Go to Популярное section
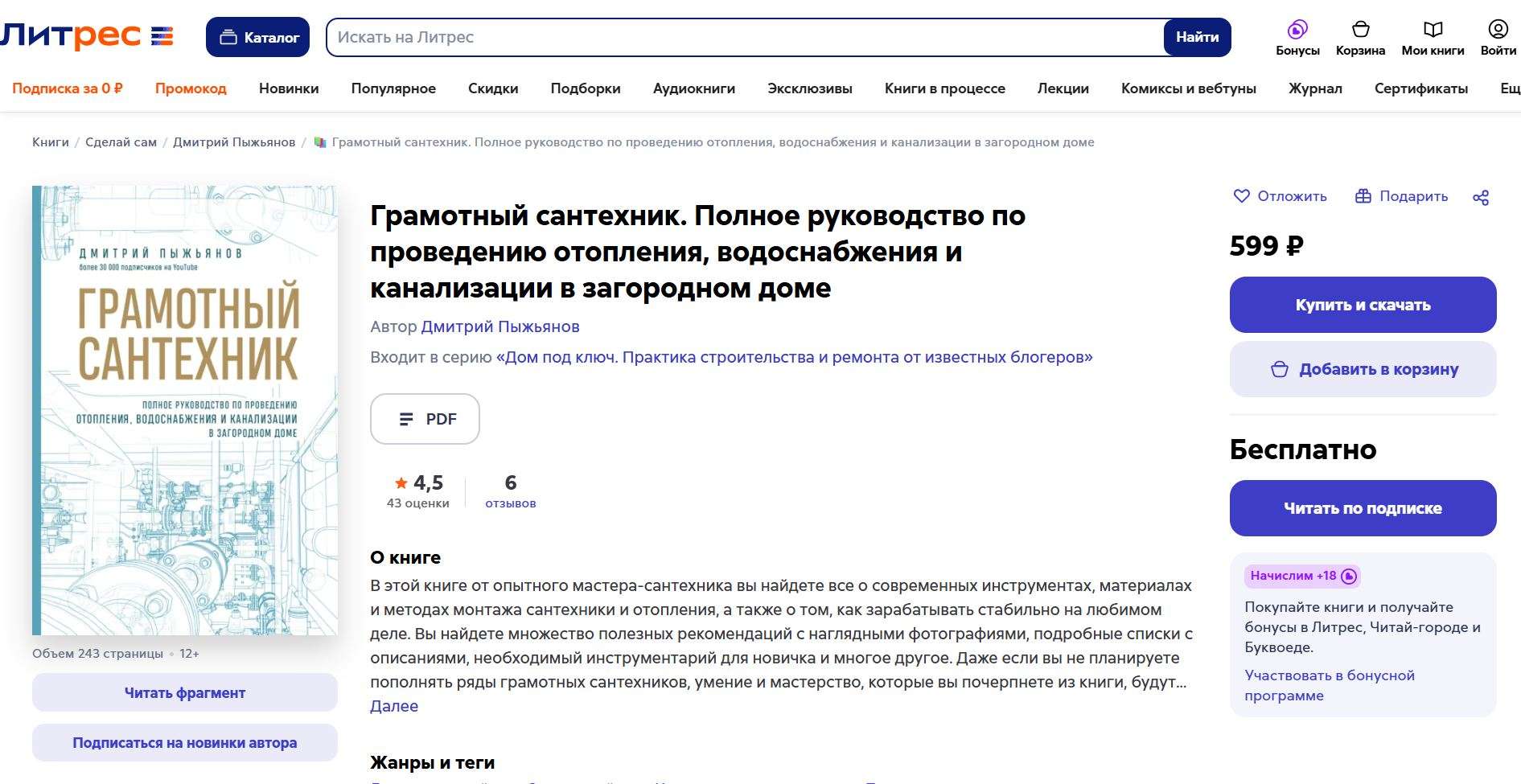Viewport: 1521px width, 784px height. (x=393, y=88)
